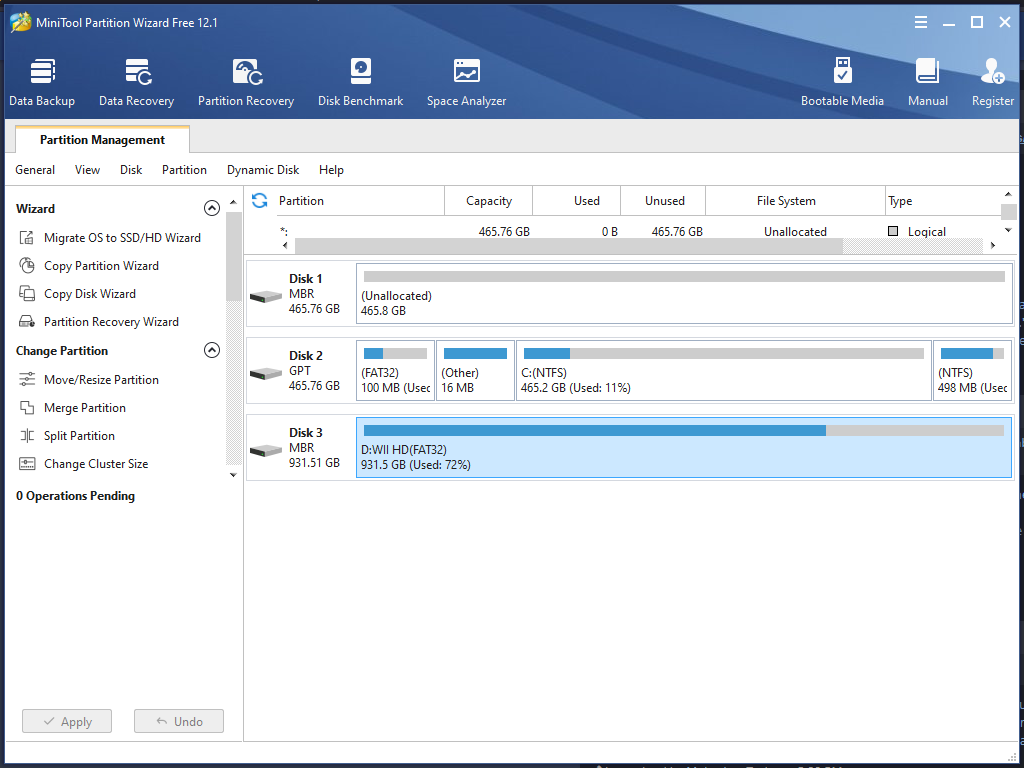Open the General menu
This screenshot has width=1024, height=768.
pyautogui.click(x=35, y=170)
